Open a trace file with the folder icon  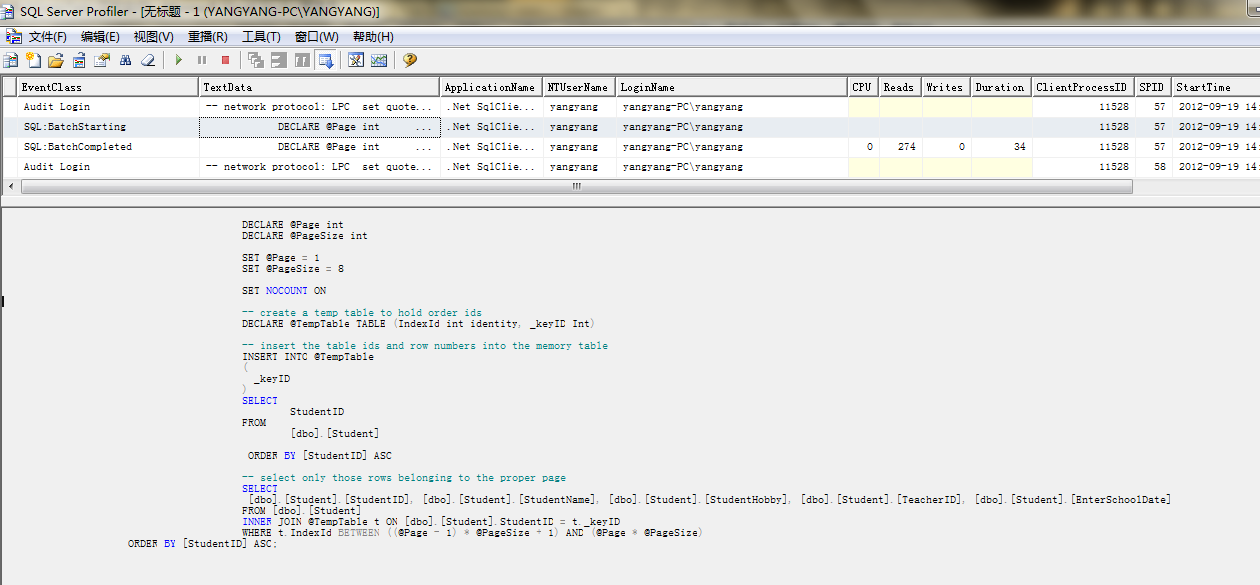pos(56,60)
